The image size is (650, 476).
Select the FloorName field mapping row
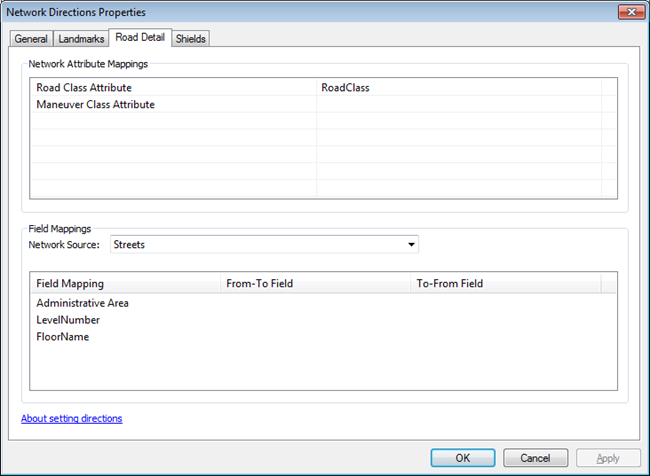point(63,337)
